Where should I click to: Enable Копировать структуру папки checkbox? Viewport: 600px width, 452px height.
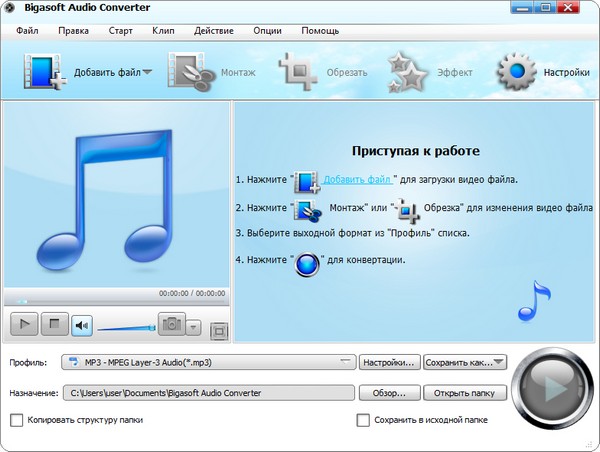coord(16,420)
